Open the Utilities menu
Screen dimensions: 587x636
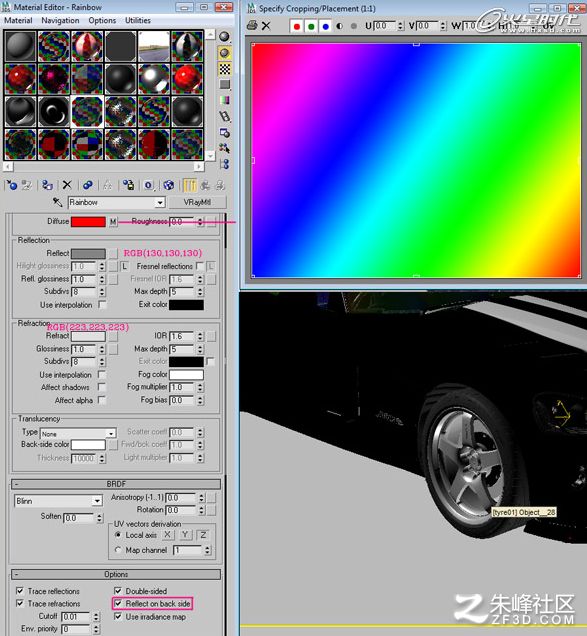click(x=138, y=20)
